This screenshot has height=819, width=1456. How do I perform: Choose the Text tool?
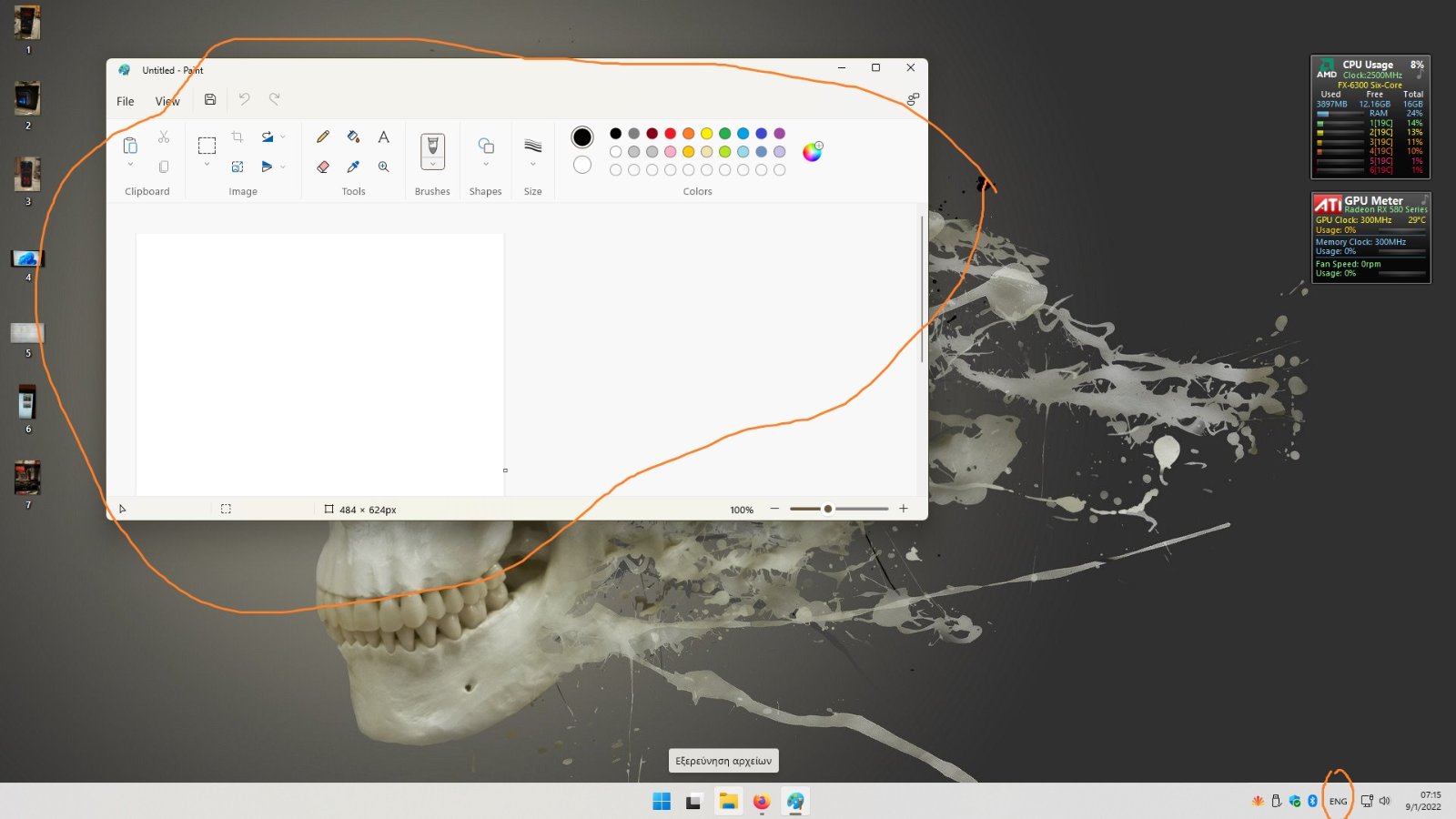point(383,136)
